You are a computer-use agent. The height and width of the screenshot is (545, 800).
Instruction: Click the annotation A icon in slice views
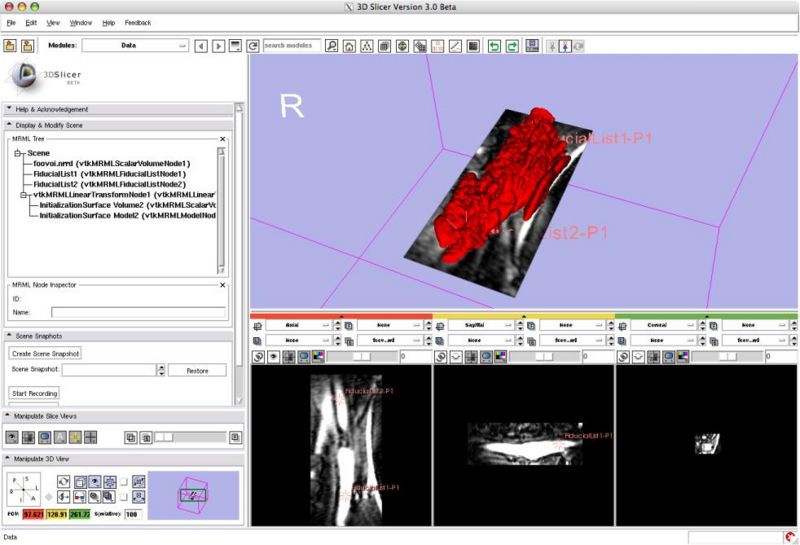(60, 437)
